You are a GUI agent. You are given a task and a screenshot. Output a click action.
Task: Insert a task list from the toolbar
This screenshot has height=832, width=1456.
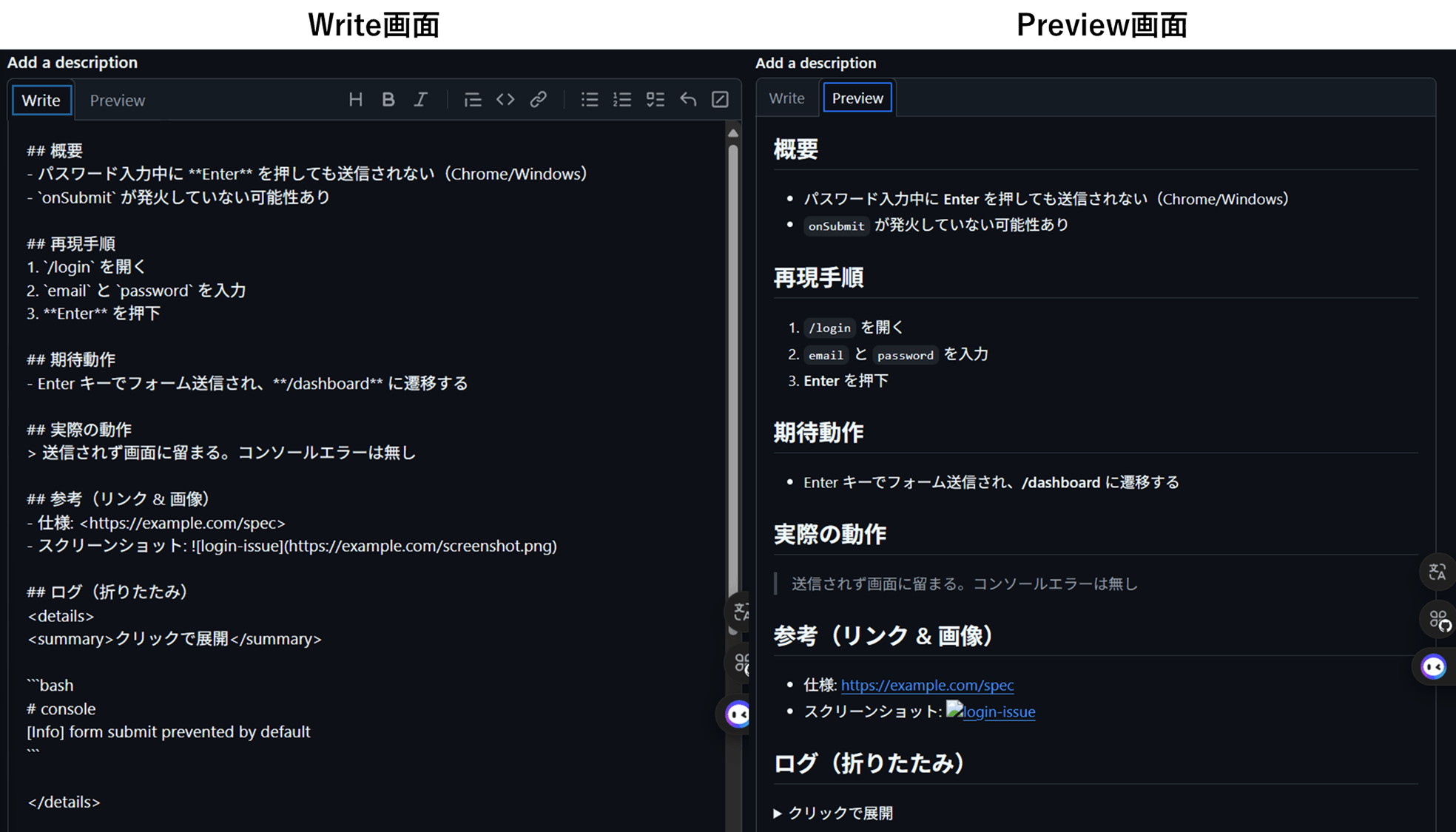click(x=655, y=100)
